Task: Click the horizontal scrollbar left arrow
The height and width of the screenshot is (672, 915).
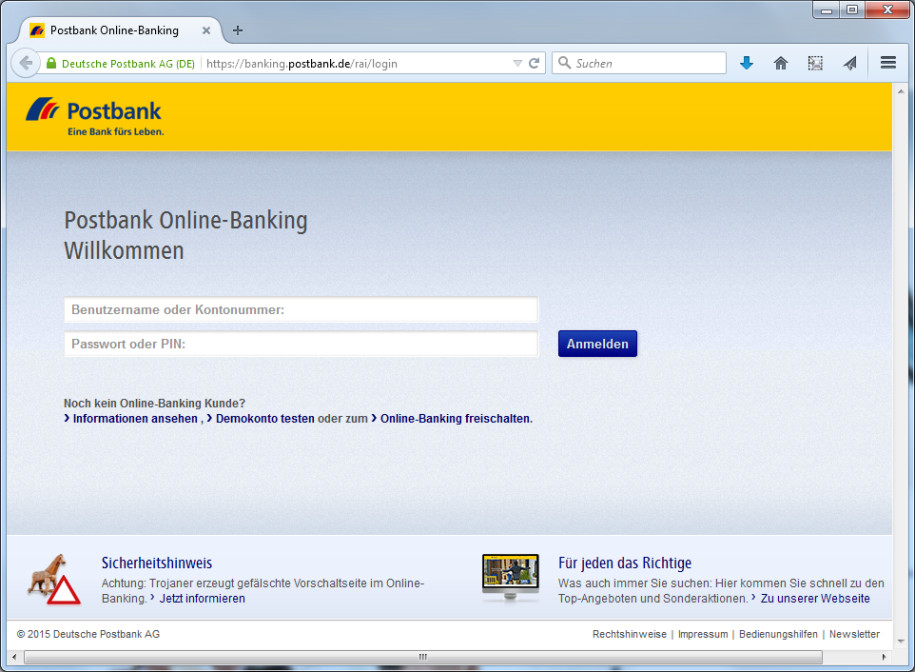Action: click(x=15, y=657)
